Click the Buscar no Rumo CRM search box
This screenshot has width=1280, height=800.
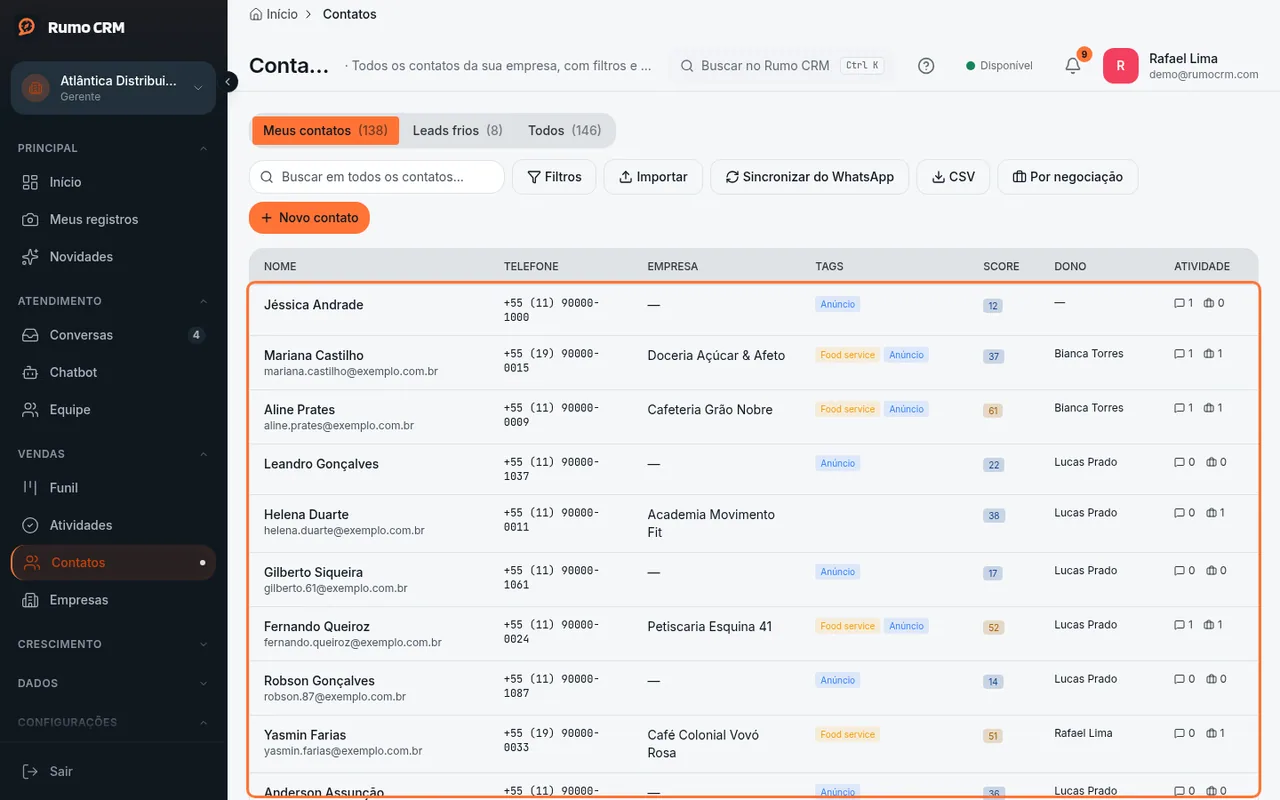[x=781, y=66]
